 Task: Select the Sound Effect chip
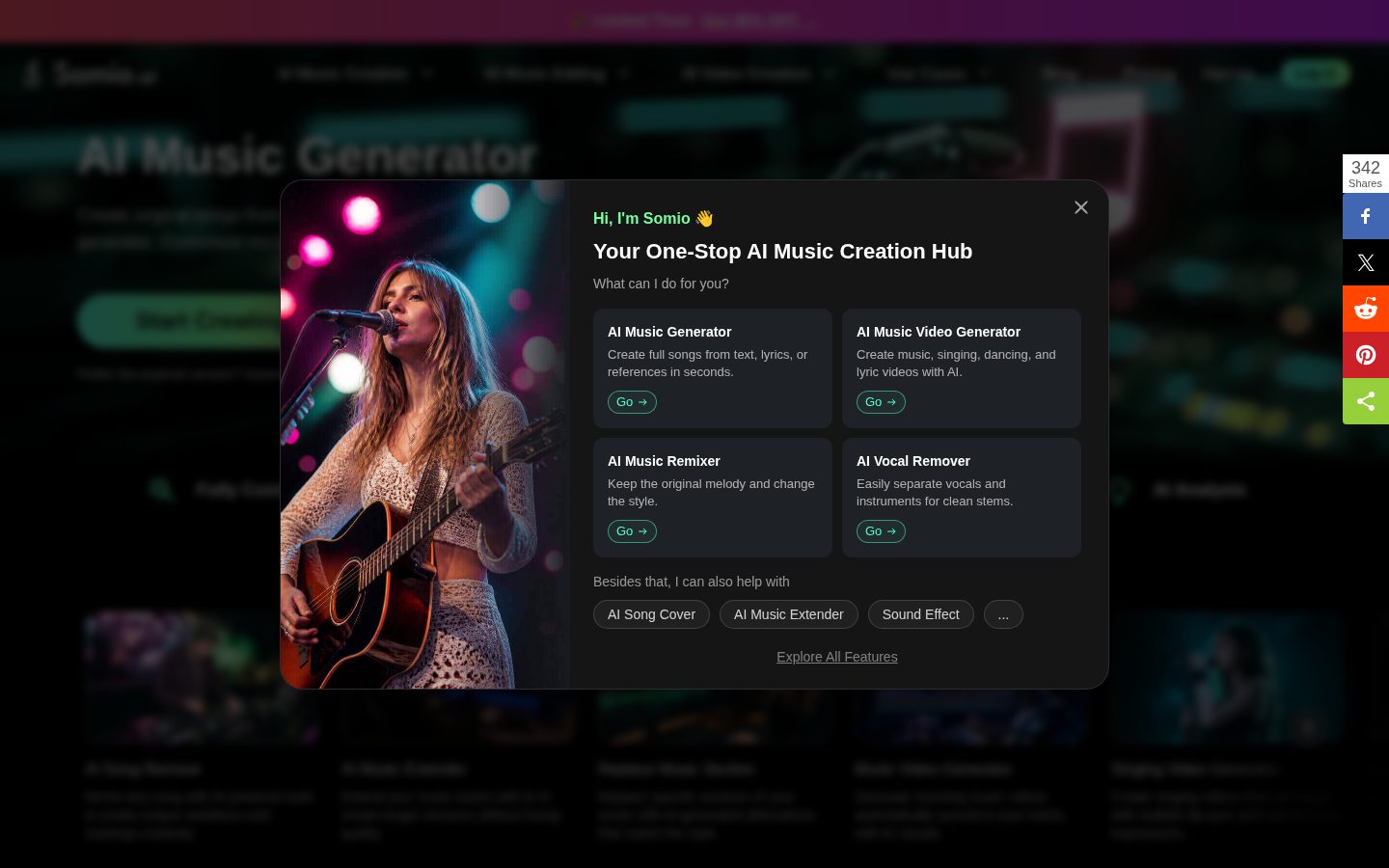coord(920,614)
